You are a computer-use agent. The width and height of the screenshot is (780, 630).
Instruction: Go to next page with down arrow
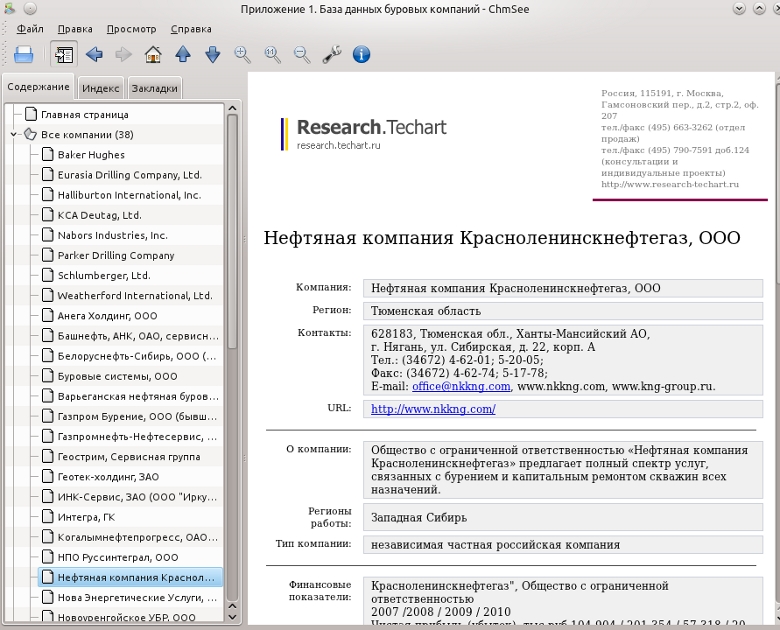coord(213,54)
